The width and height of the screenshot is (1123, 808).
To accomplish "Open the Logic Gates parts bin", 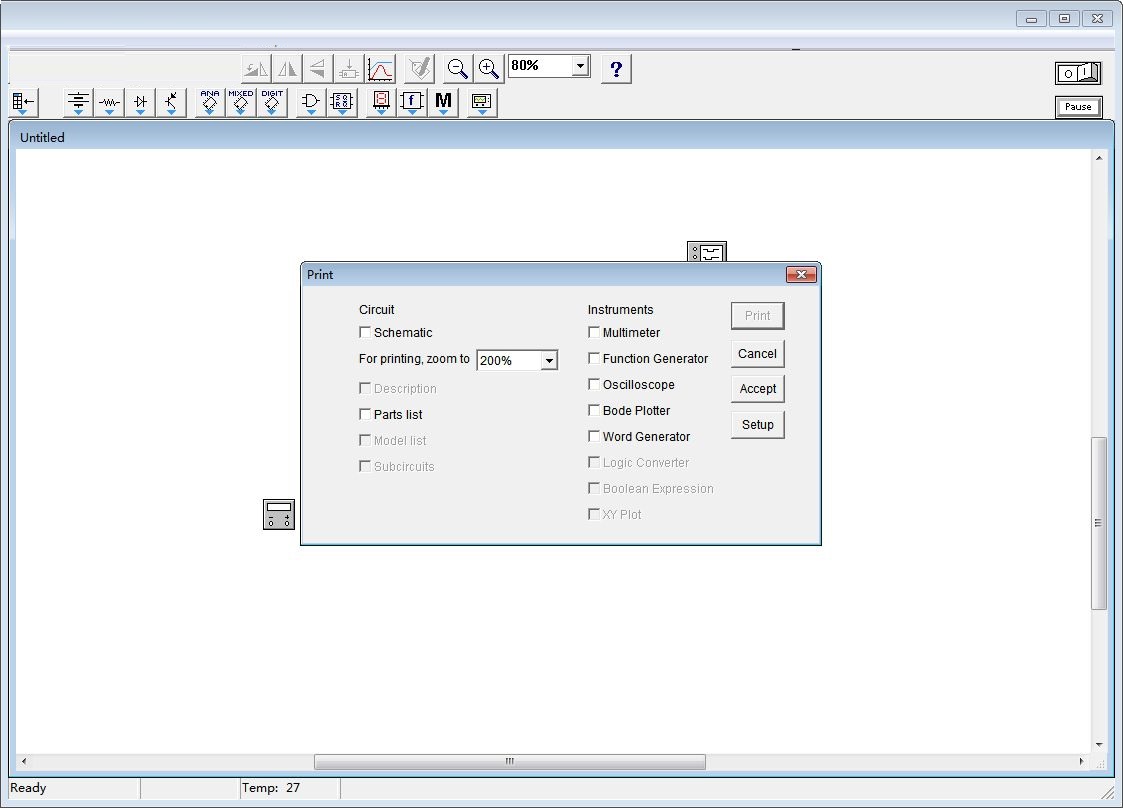I will pyautogui.click(x=312, y=102).
